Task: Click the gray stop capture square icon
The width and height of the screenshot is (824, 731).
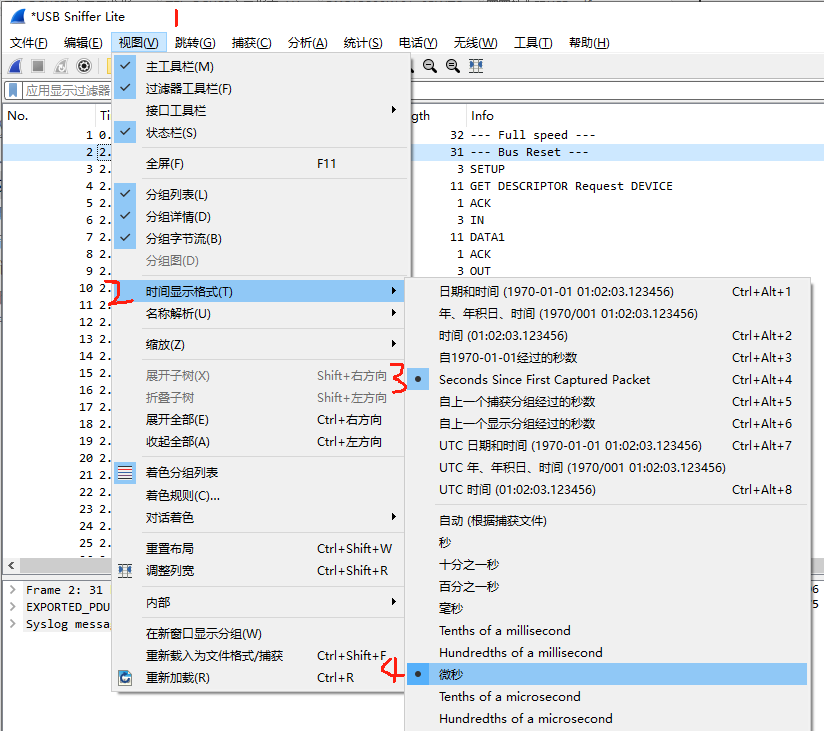Action: (x=38, y=66)
